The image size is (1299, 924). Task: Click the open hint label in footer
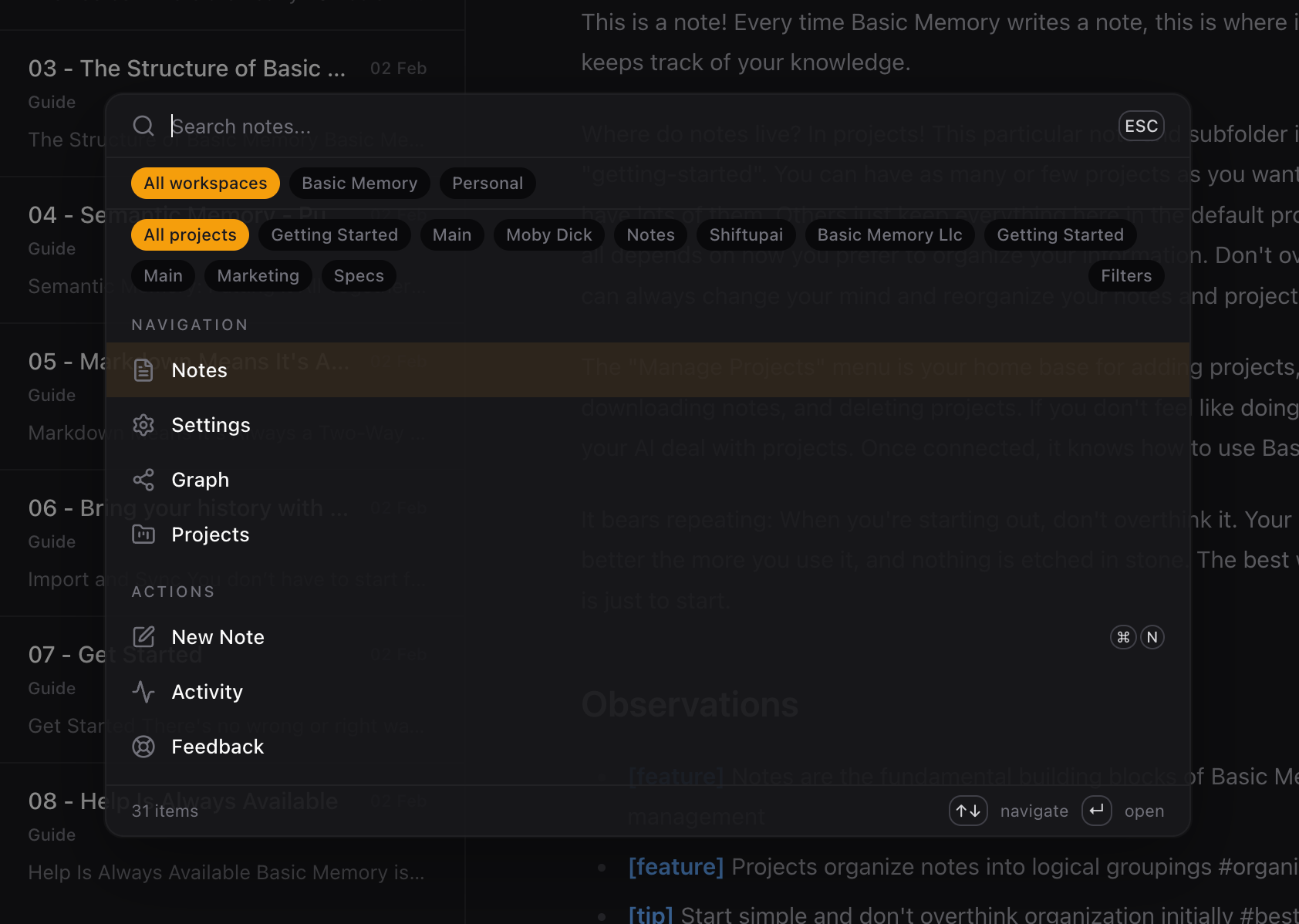(1144, 811)
